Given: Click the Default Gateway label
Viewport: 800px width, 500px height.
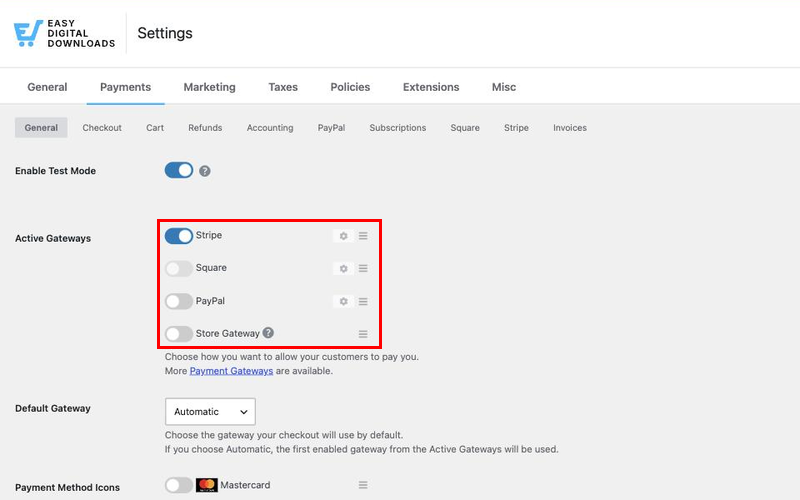Looking at the screenshot, I should tap(53, 408).
